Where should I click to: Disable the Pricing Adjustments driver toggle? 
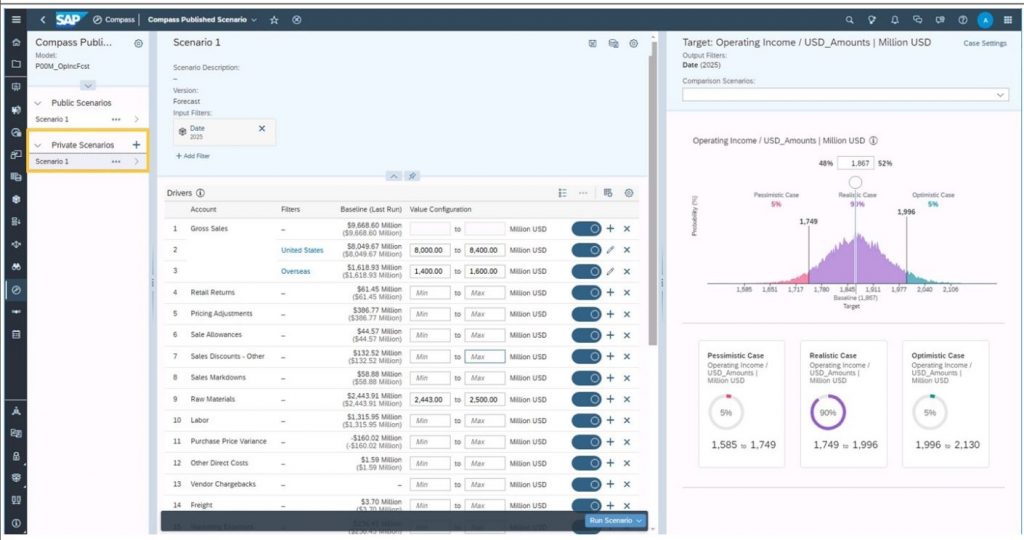tap(586, 313)
